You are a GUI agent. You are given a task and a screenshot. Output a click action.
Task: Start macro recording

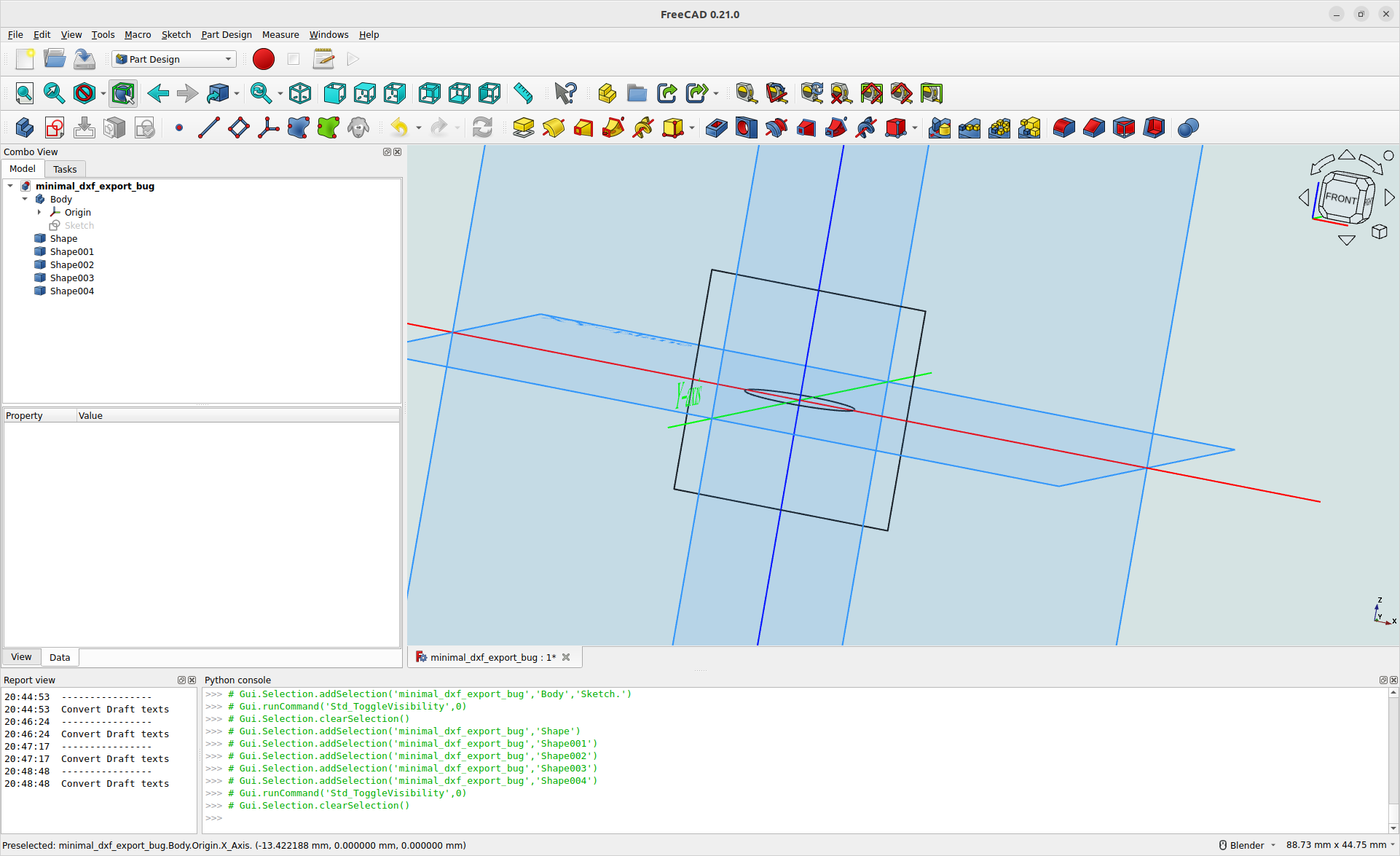(x=264, y=59)
